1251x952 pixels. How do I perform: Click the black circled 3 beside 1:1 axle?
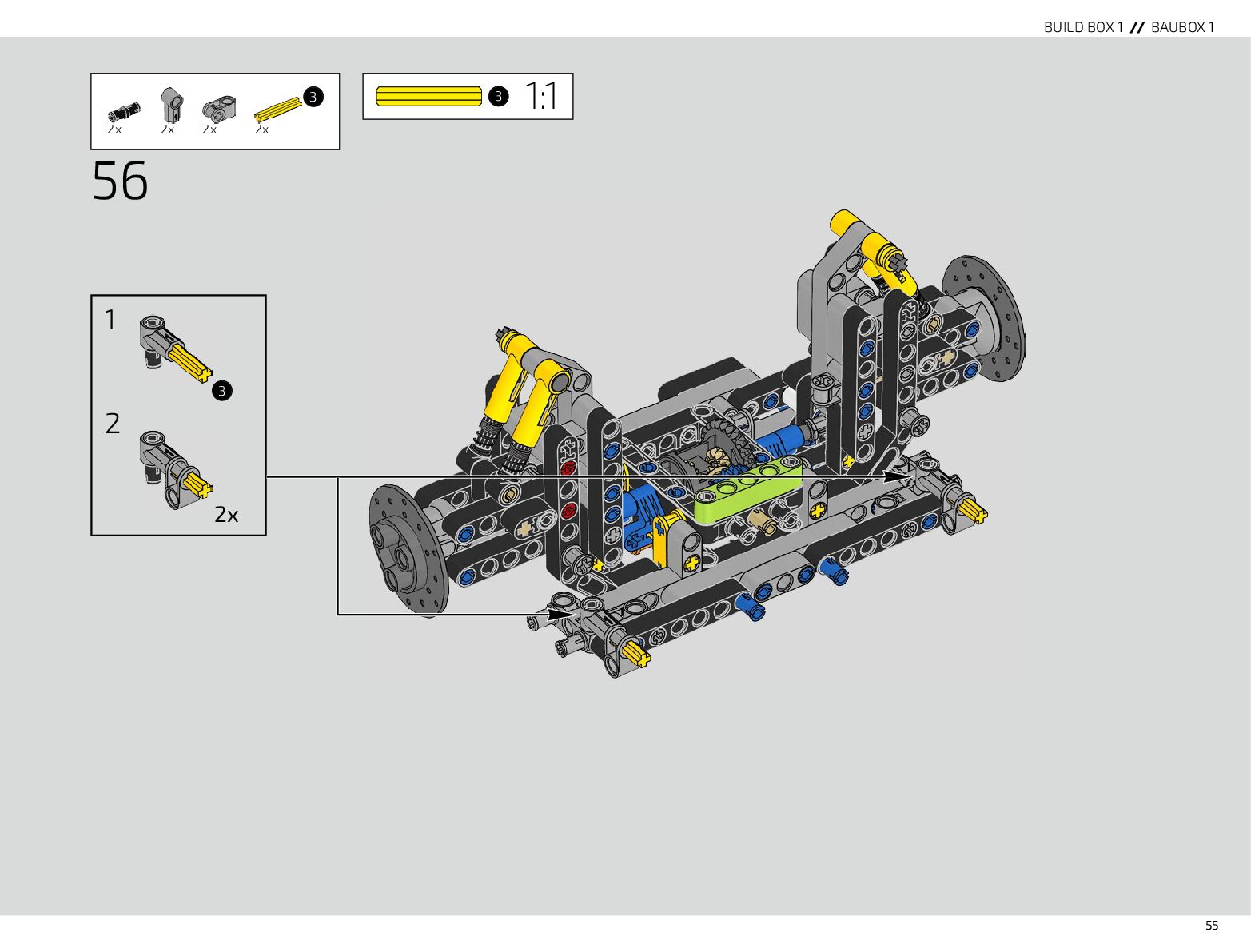click(498, 97)
